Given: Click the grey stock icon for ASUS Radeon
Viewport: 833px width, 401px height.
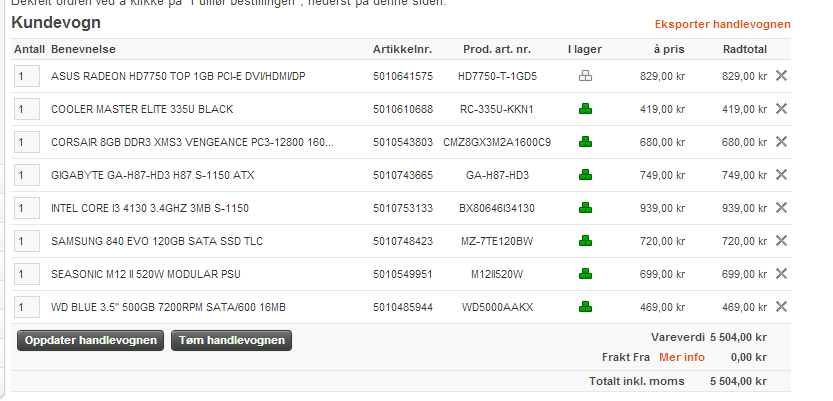Looking at the screenshot, I should 585,76.
